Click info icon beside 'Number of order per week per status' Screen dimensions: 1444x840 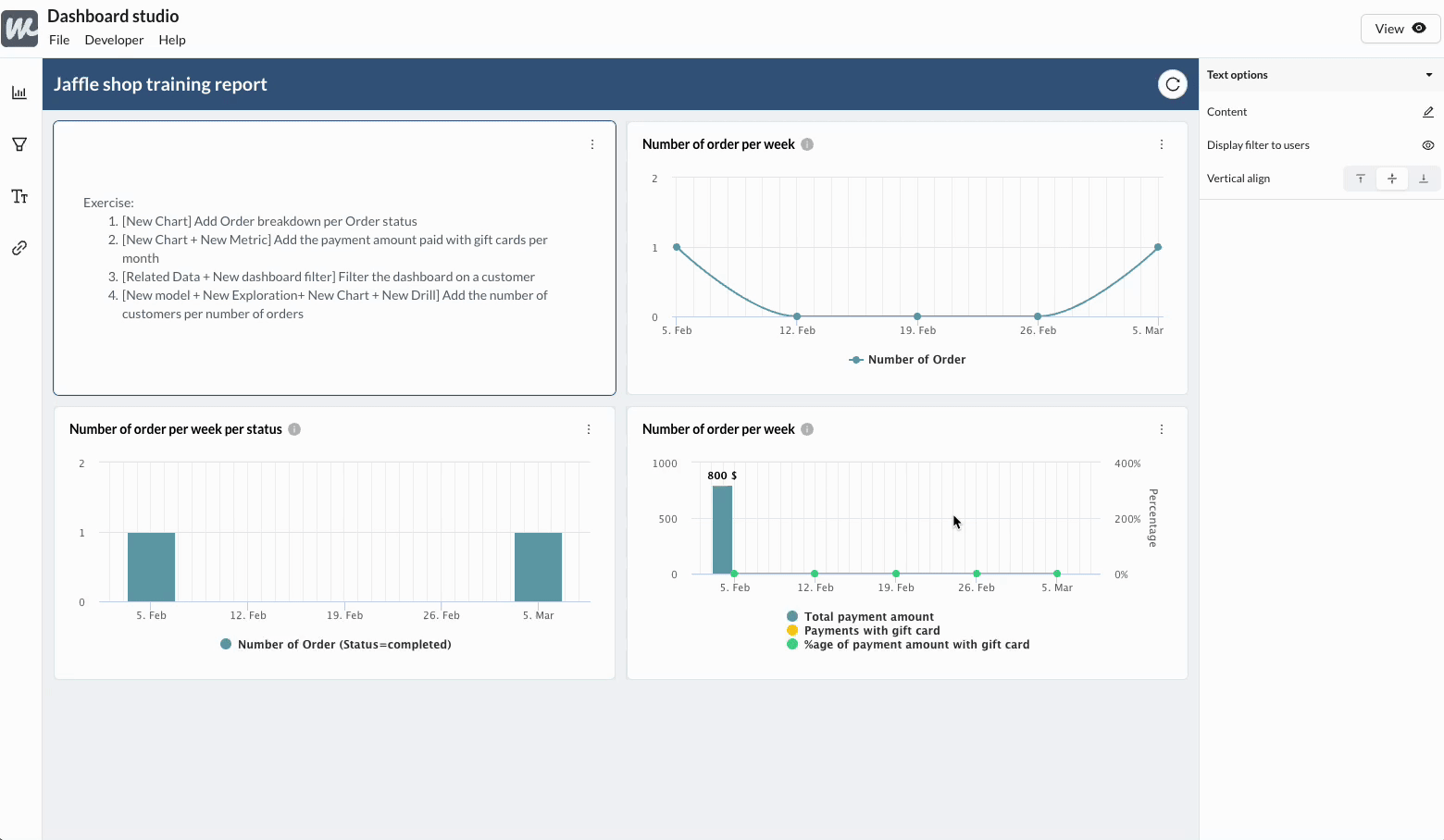(294, 429)
